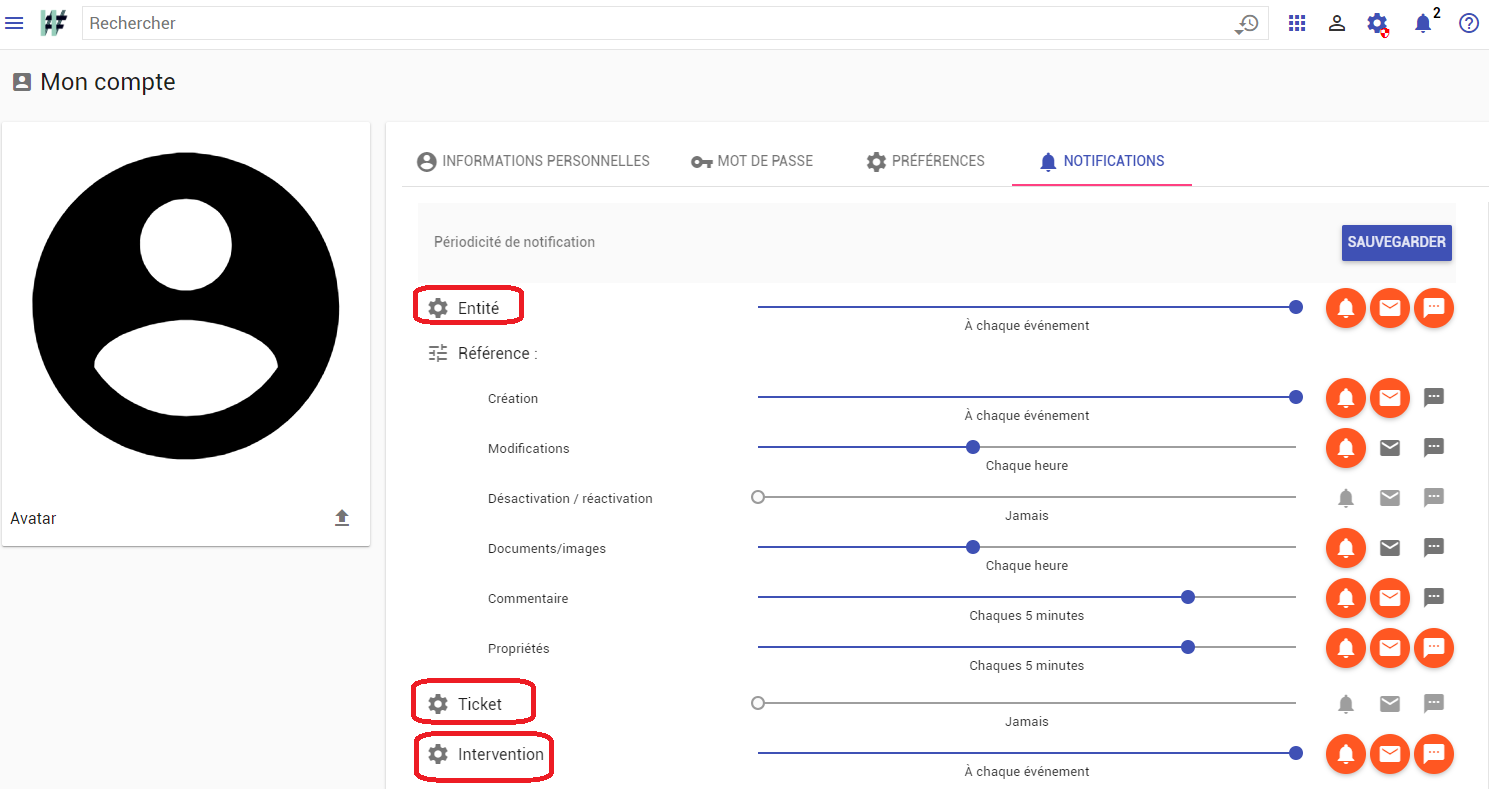Image resolution: width=1489 pixels, height=789 pixels.
Task: Expand the Ticket notification section
Action: [x=438, y=704]
